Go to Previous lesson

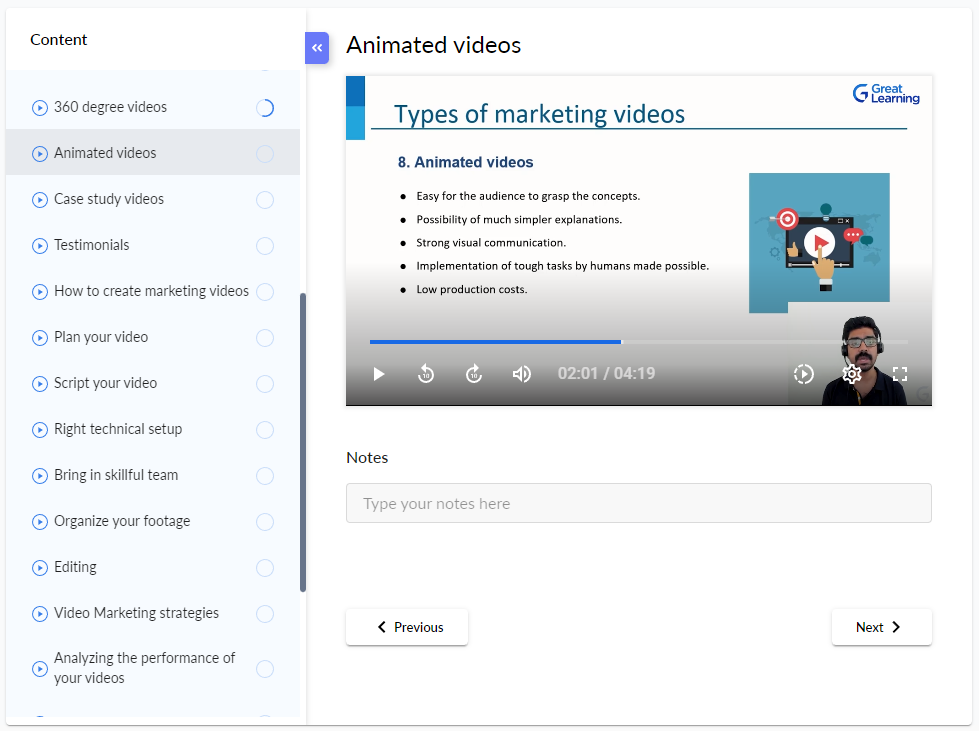coord(407,627)
